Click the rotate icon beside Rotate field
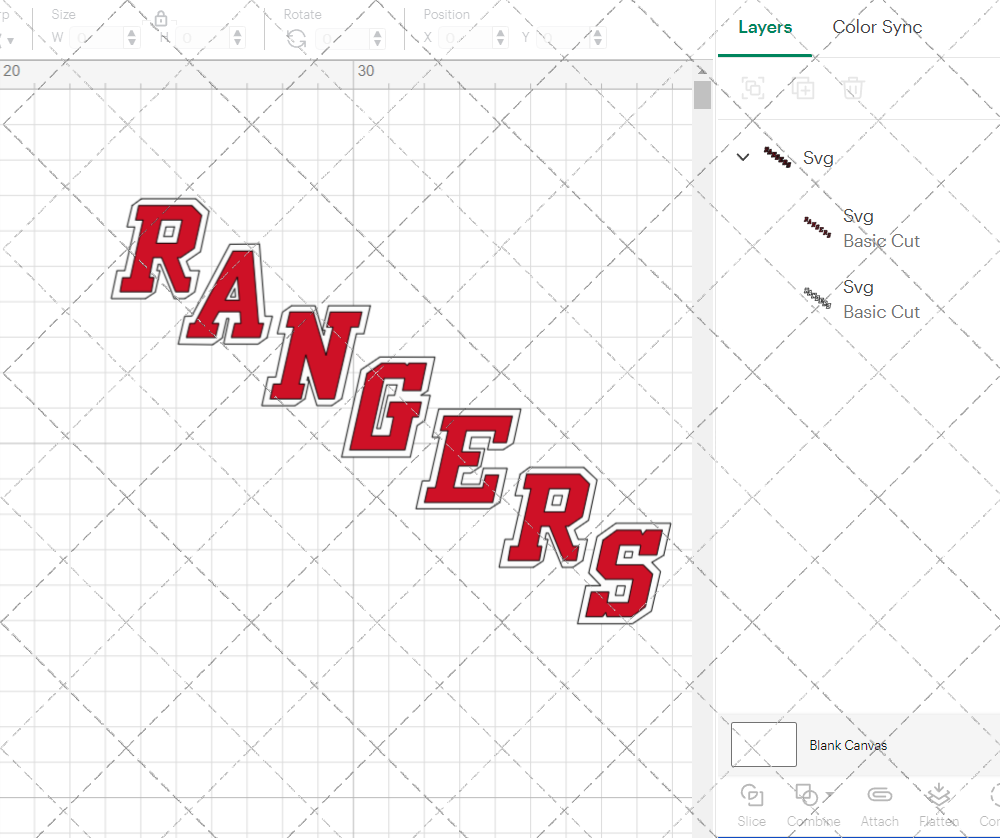 click(x=297, y=39)
